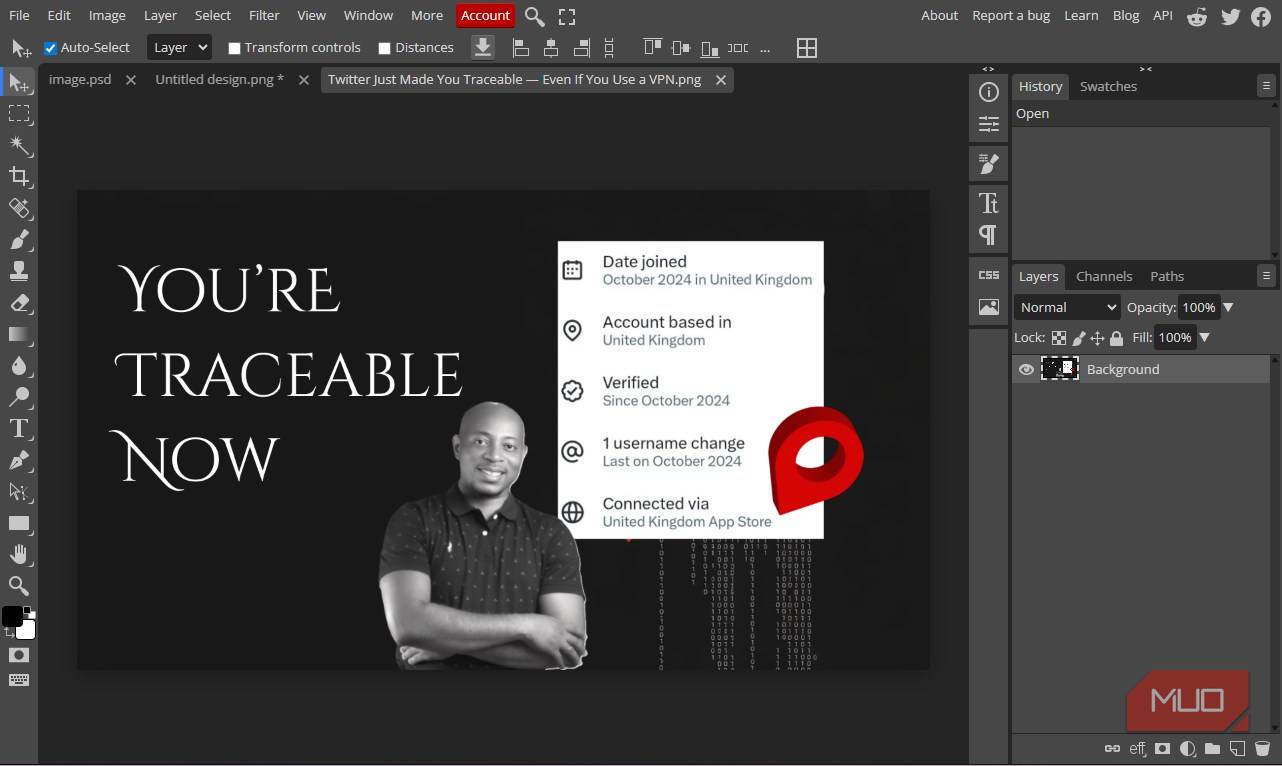Select the Crop tool

point(19,177)
